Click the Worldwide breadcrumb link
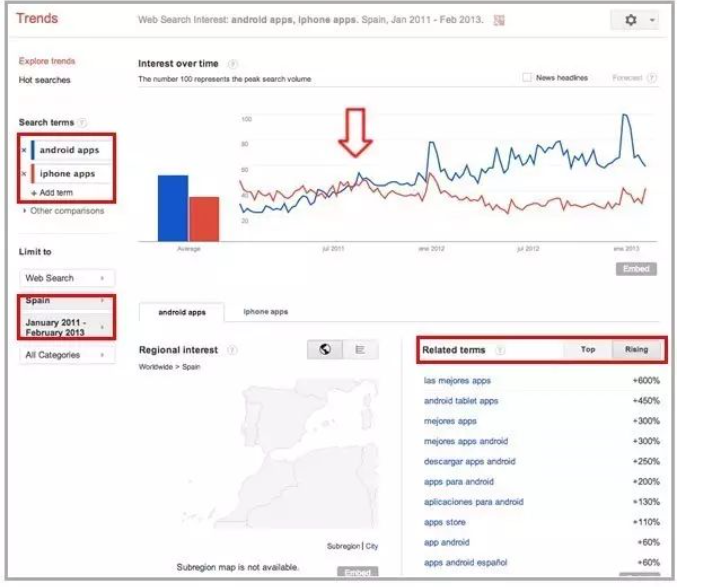 (154, 367)
